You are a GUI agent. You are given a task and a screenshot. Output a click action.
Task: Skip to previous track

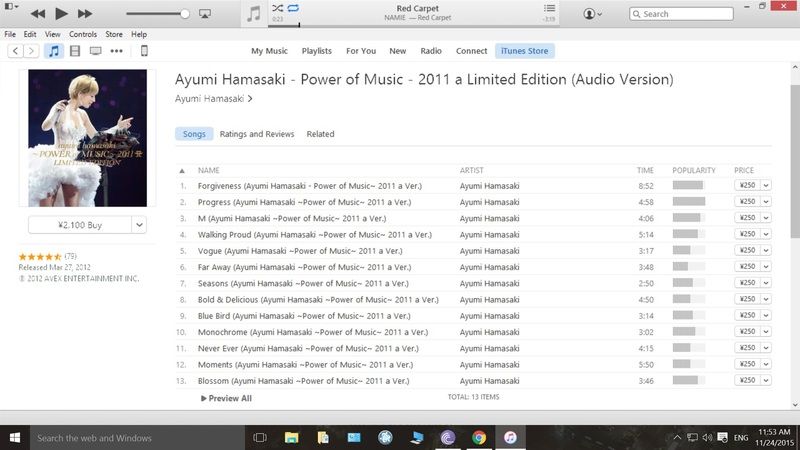(38, 14)
